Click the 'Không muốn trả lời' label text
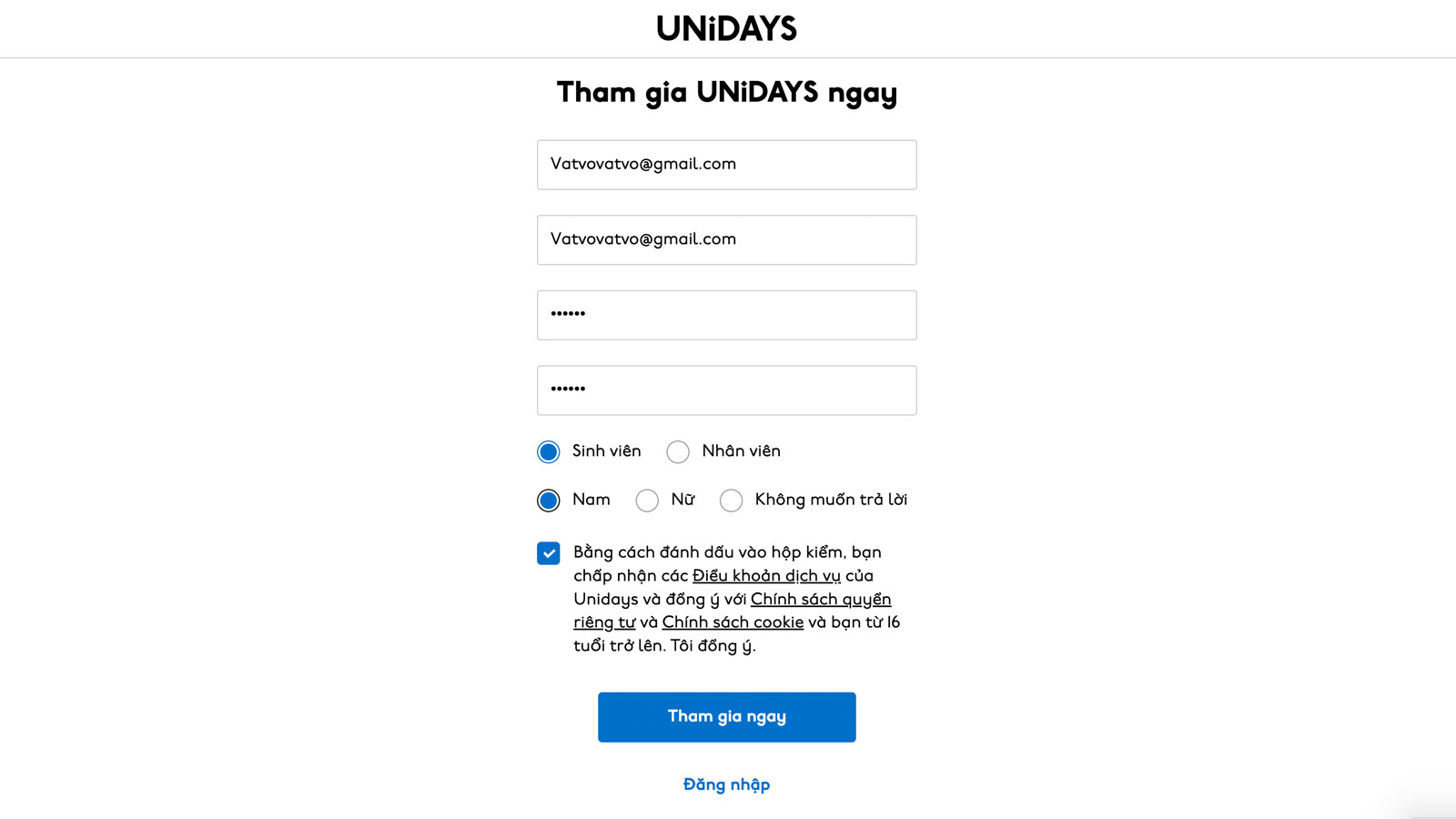Image resolution: width=1456 pixels, height=819 pixels. click(830, 500)
